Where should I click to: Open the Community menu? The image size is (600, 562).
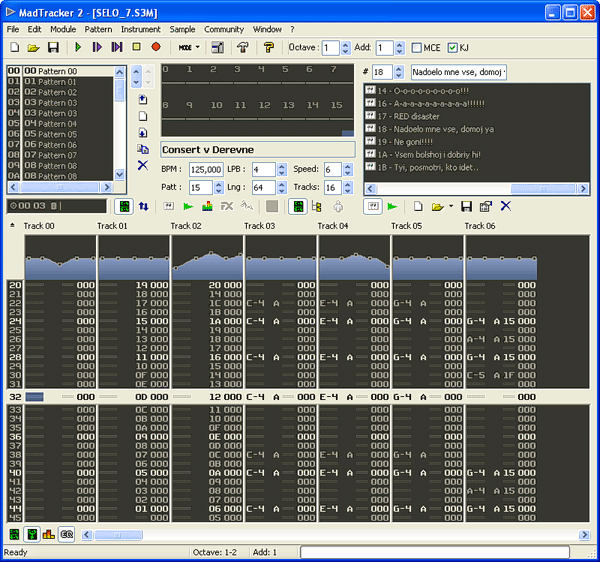224,30
